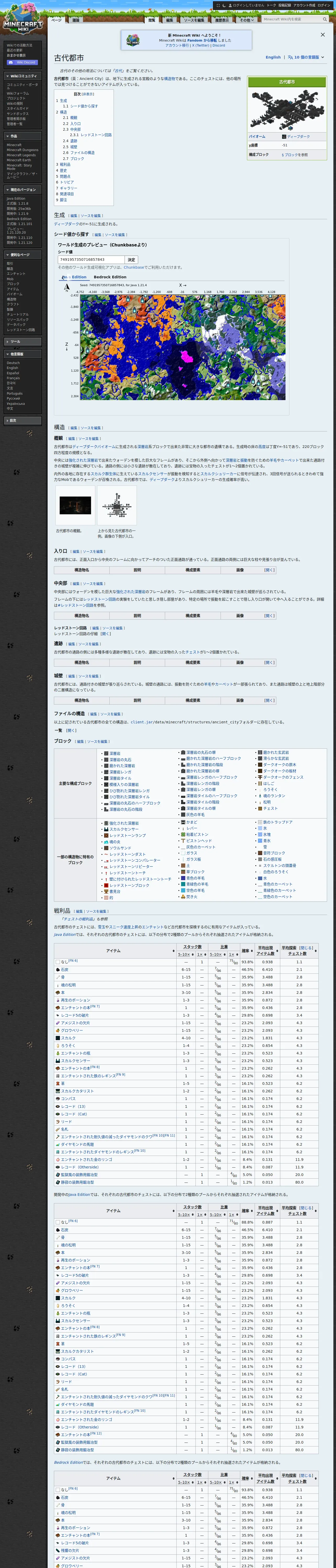
Task: Click the ソウルサンド soul sand icon
Action: [106, 848]
